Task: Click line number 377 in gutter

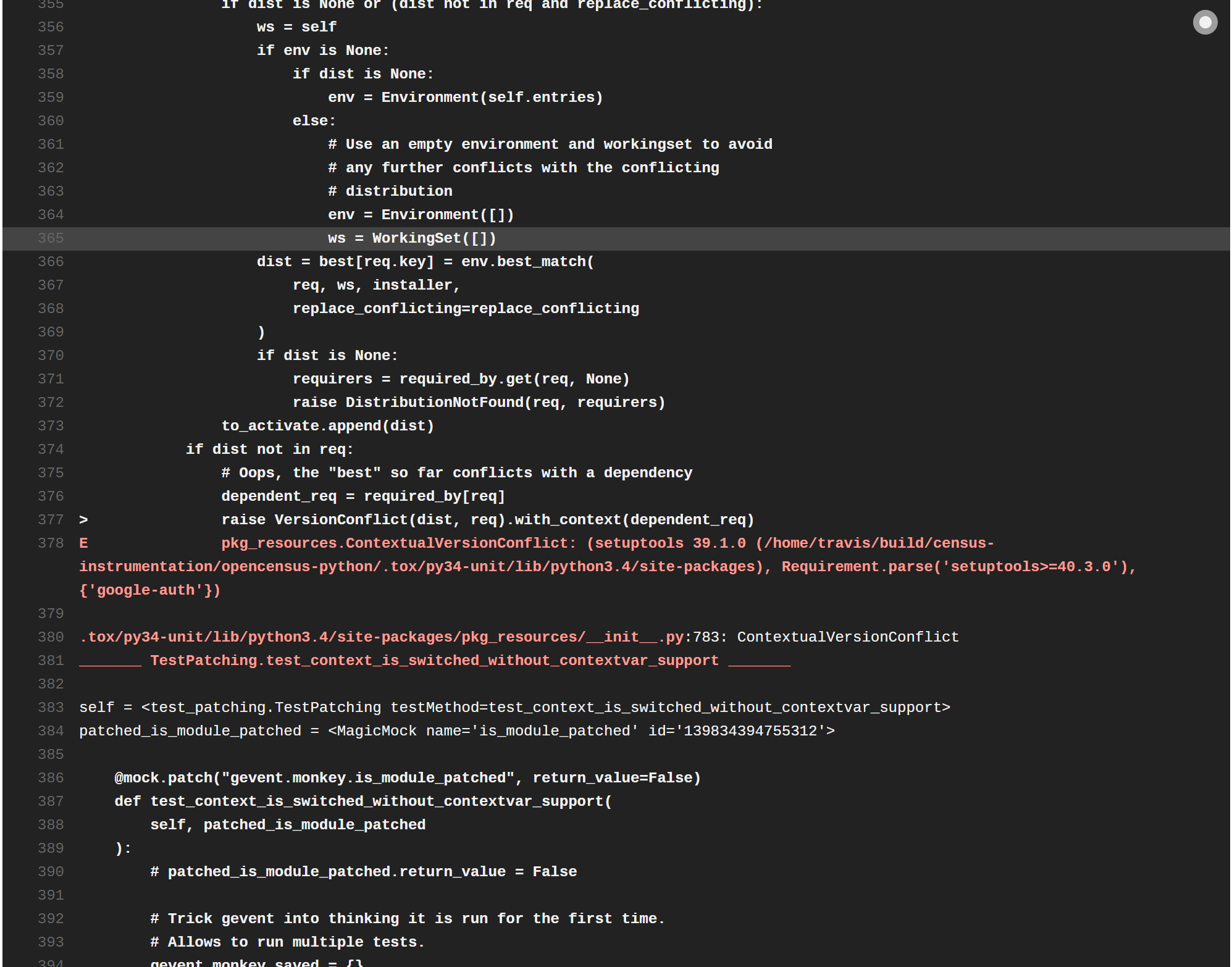Action: 51,520
